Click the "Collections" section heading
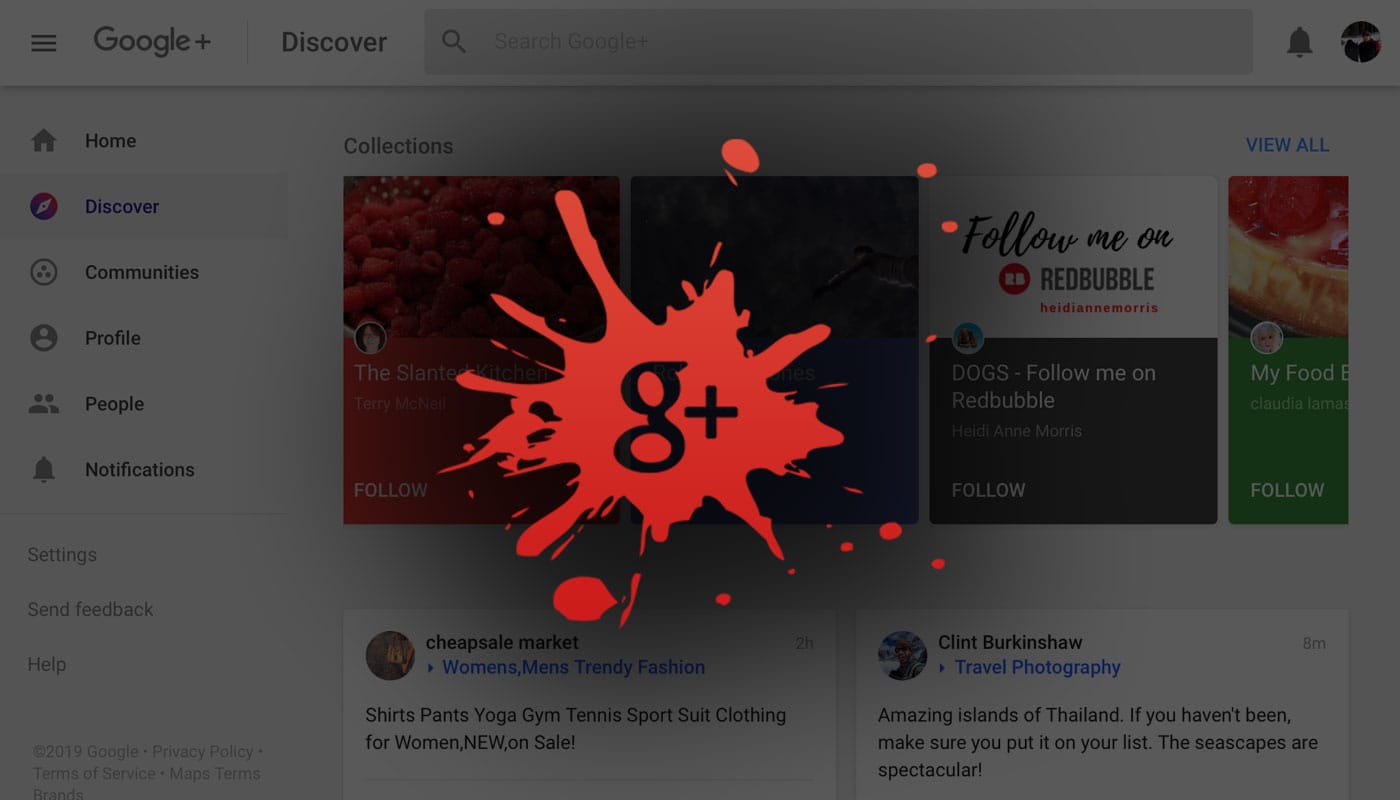Viewport: 1400px width, 800px height. coord(398,146)
